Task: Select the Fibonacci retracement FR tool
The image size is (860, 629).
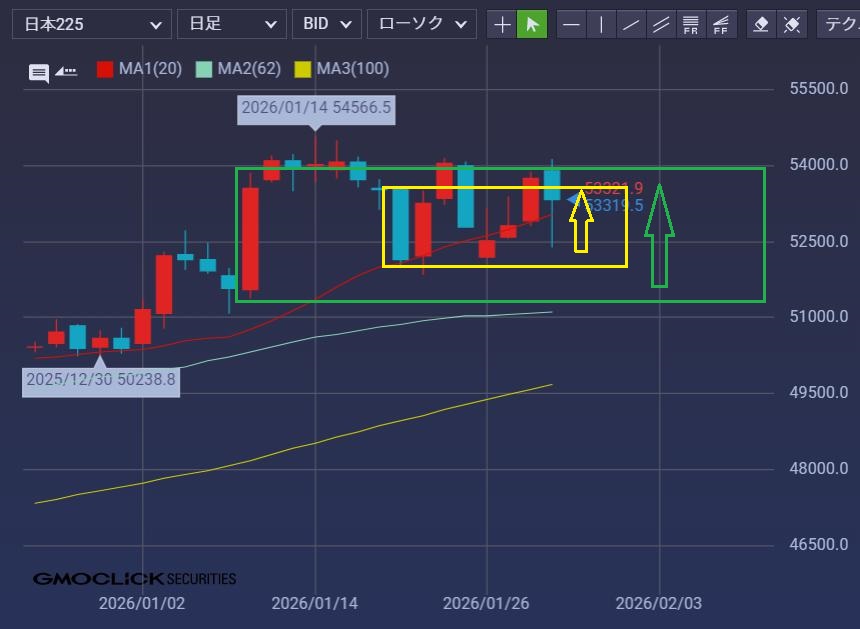Action: click(x=690, y=24)
